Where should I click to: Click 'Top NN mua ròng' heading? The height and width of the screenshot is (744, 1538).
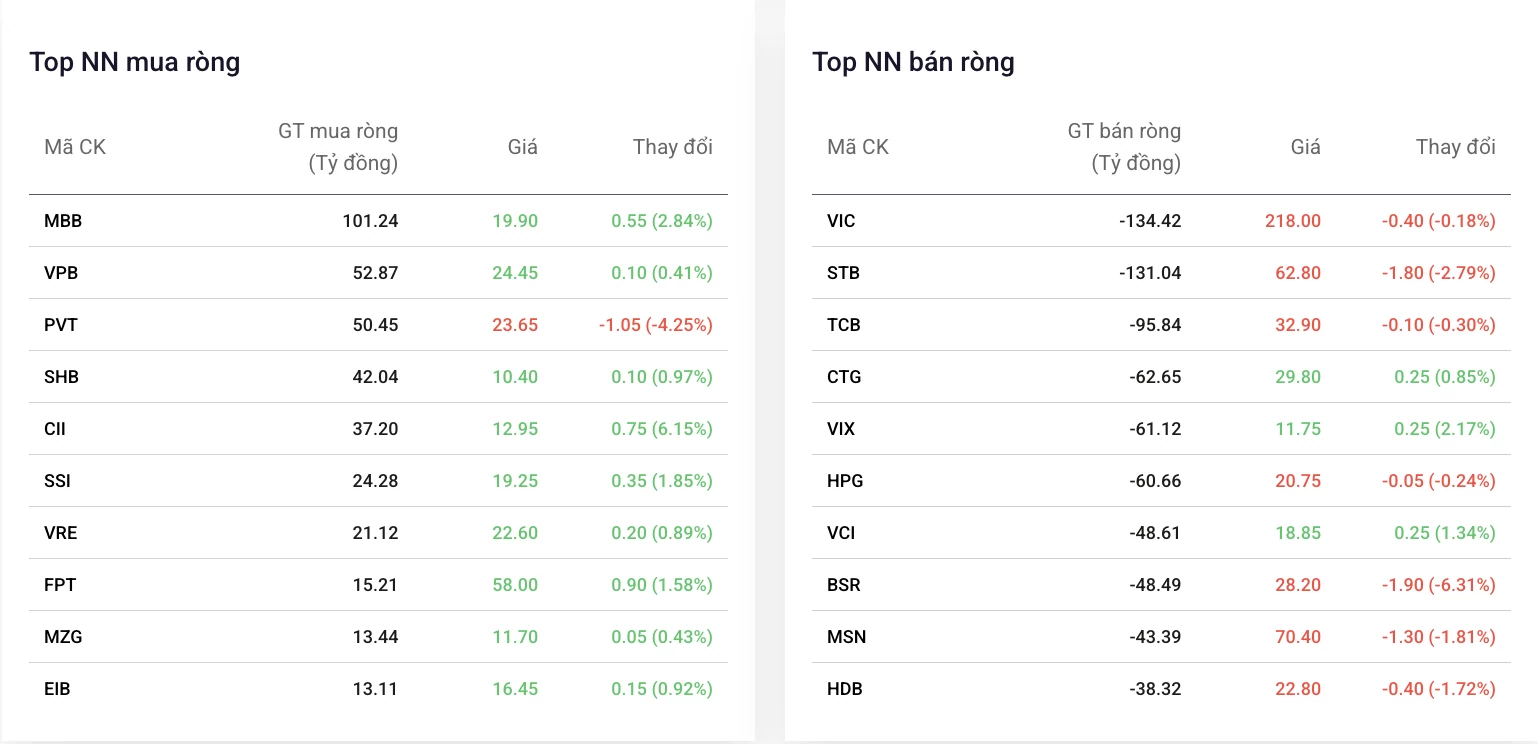(x=135, y=62)
